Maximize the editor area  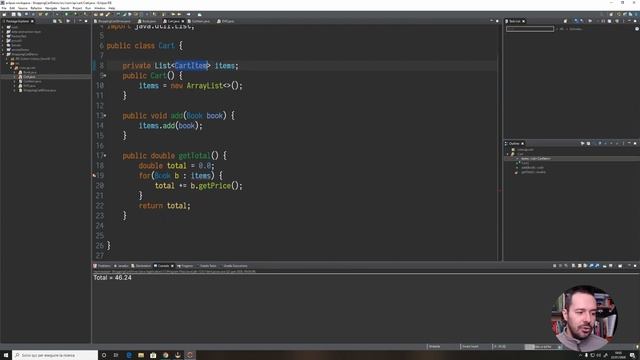[497, 21]
